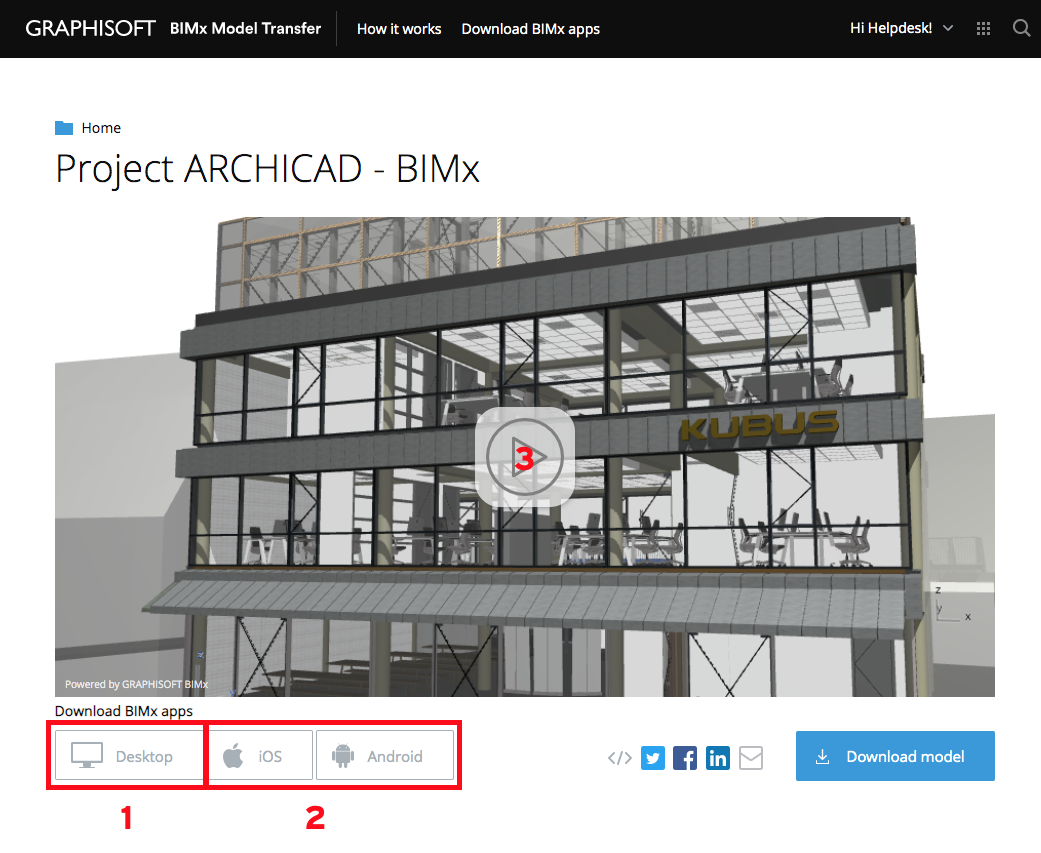Screen dimensions: 1041x853
Task: Open BIMx Model Transfer home
Action: [x=245, y=29]
